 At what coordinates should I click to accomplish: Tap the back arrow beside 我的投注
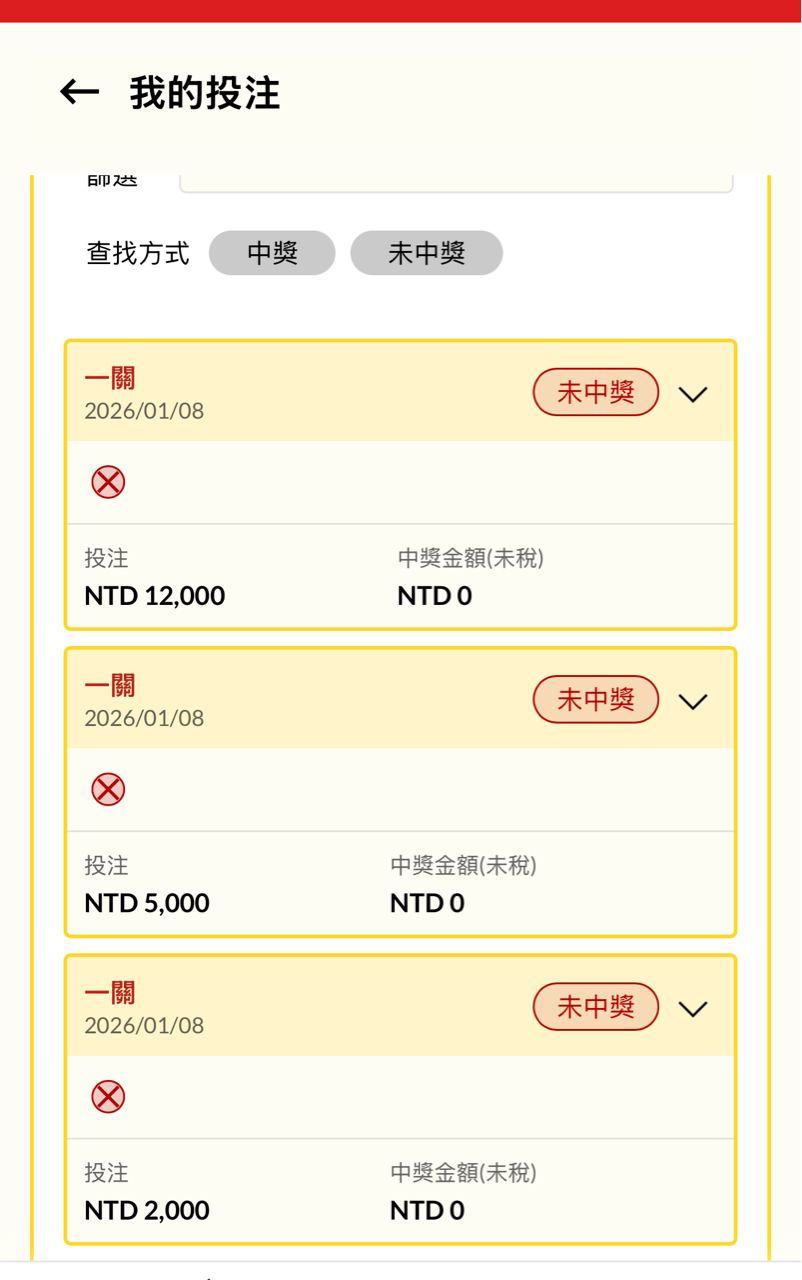pyautogui.click(x=80, y=93)
